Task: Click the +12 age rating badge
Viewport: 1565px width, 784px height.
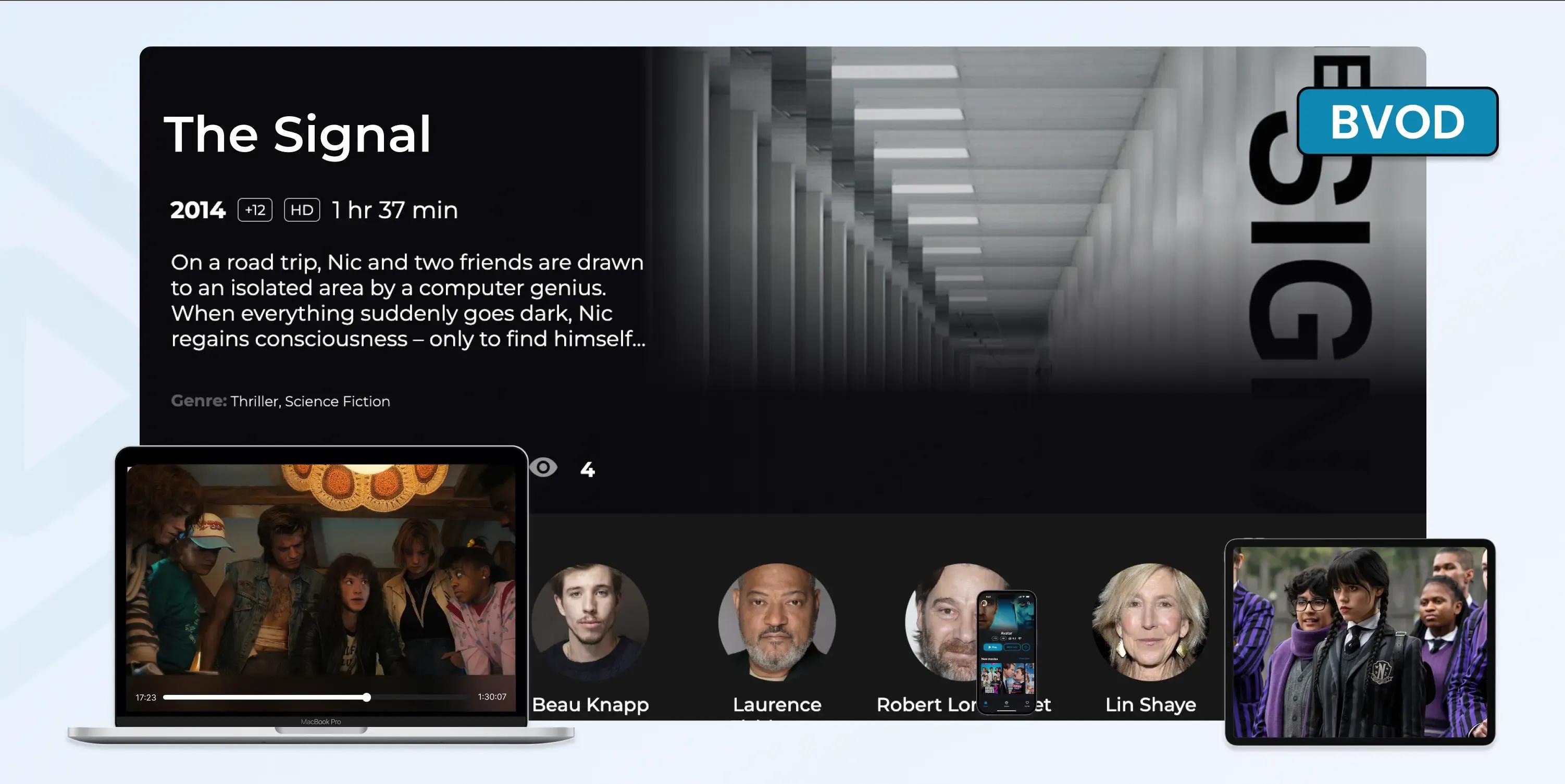Action: (255, 210)
